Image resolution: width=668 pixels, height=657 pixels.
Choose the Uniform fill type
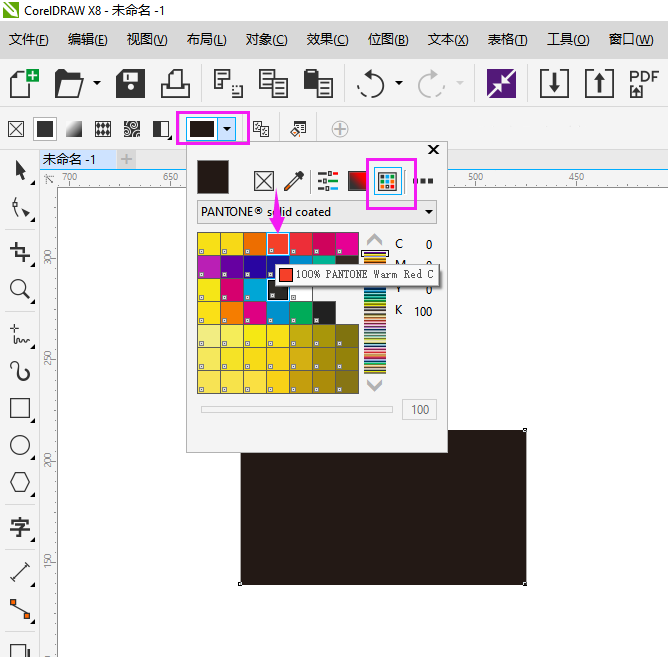[x=45, y=129]
